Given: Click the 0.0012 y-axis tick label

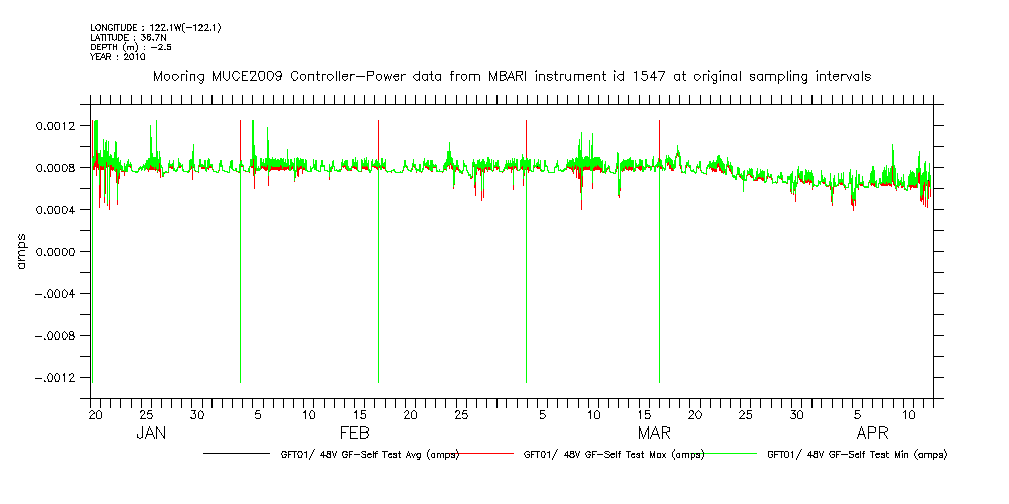Looking at the screenshot, I should coord(58,126).
